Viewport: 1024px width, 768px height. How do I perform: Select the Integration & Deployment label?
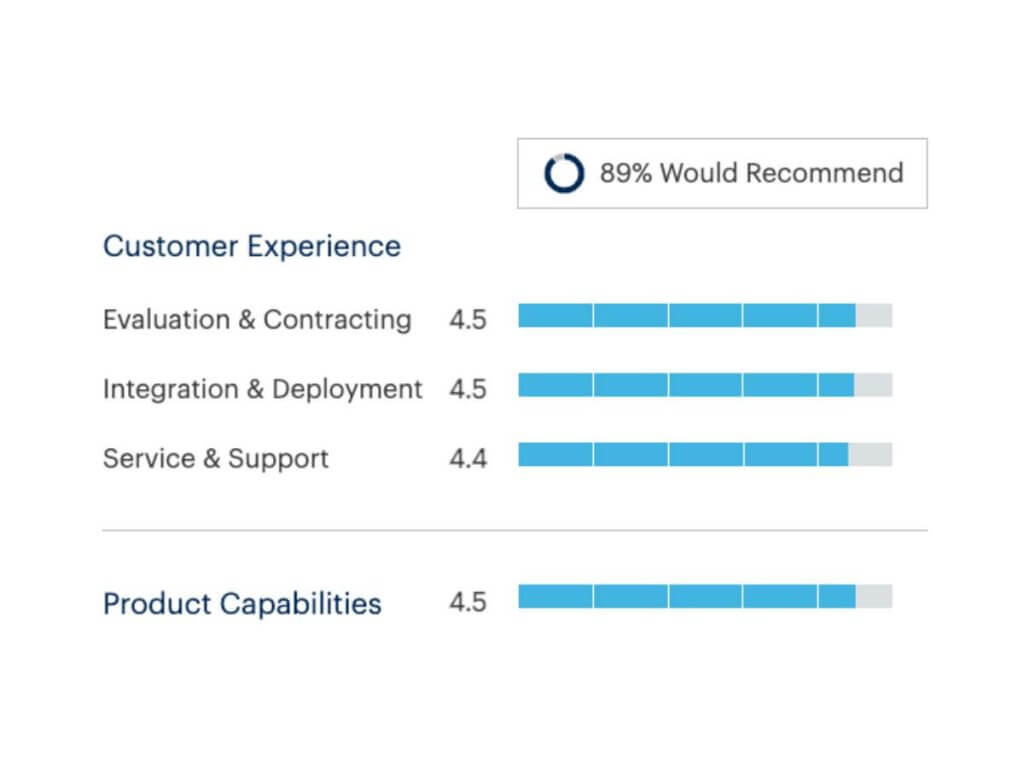(263, 389)
